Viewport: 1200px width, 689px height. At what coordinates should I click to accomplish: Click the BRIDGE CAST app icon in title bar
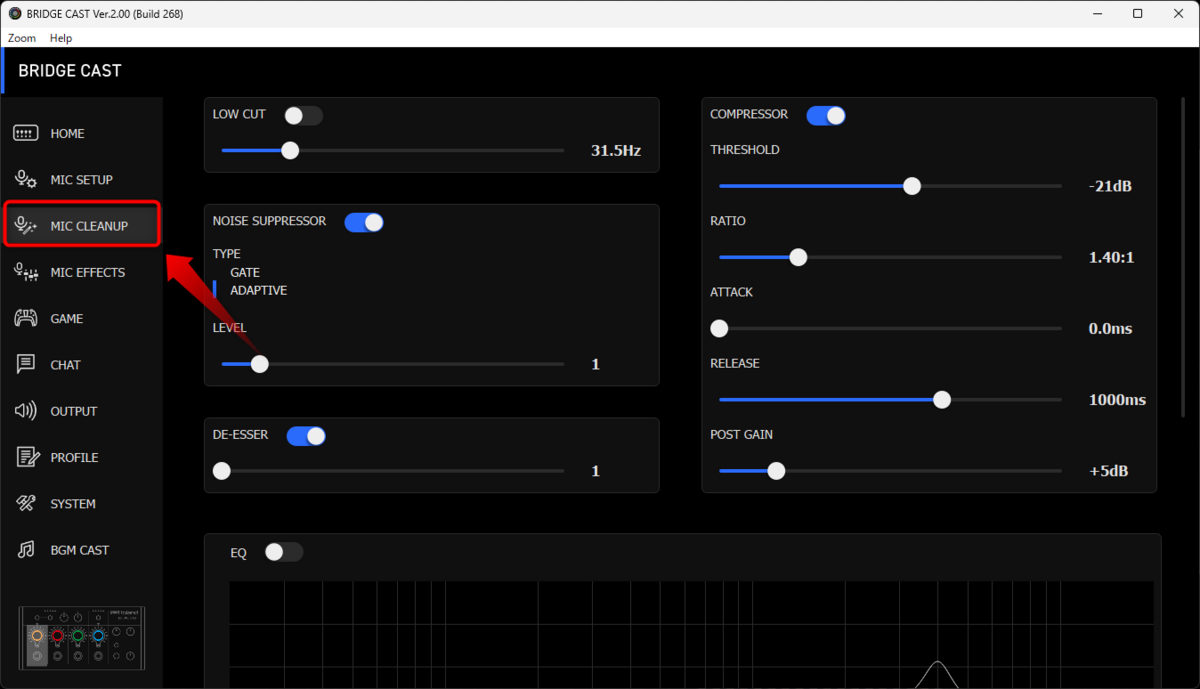click(x=14, y=14)
